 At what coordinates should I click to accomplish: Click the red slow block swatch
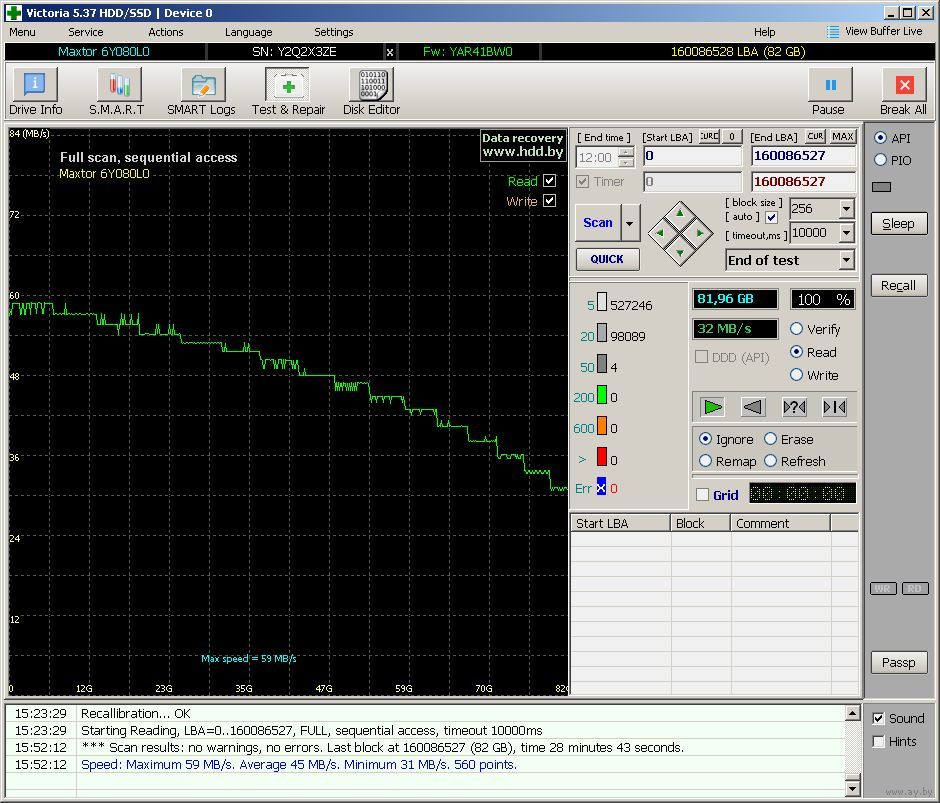(x=602, y=457)
